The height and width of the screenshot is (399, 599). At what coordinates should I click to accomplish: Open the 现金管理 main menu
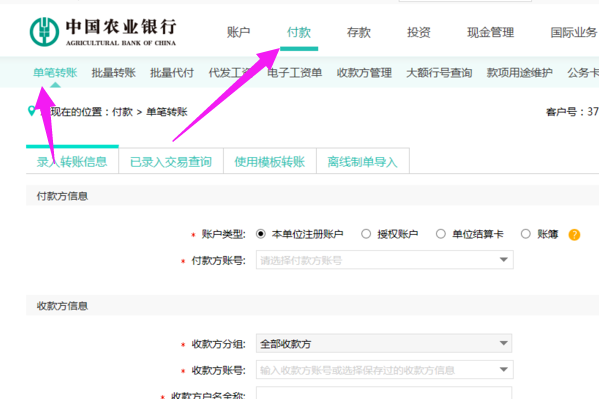point(491,32)
